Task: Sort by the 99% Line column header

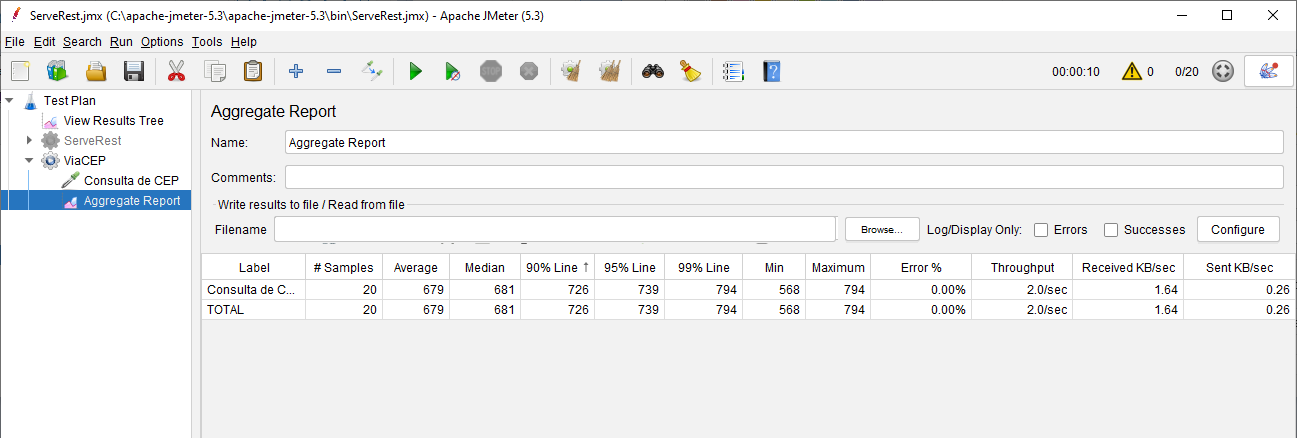Action: click(705, 267)
